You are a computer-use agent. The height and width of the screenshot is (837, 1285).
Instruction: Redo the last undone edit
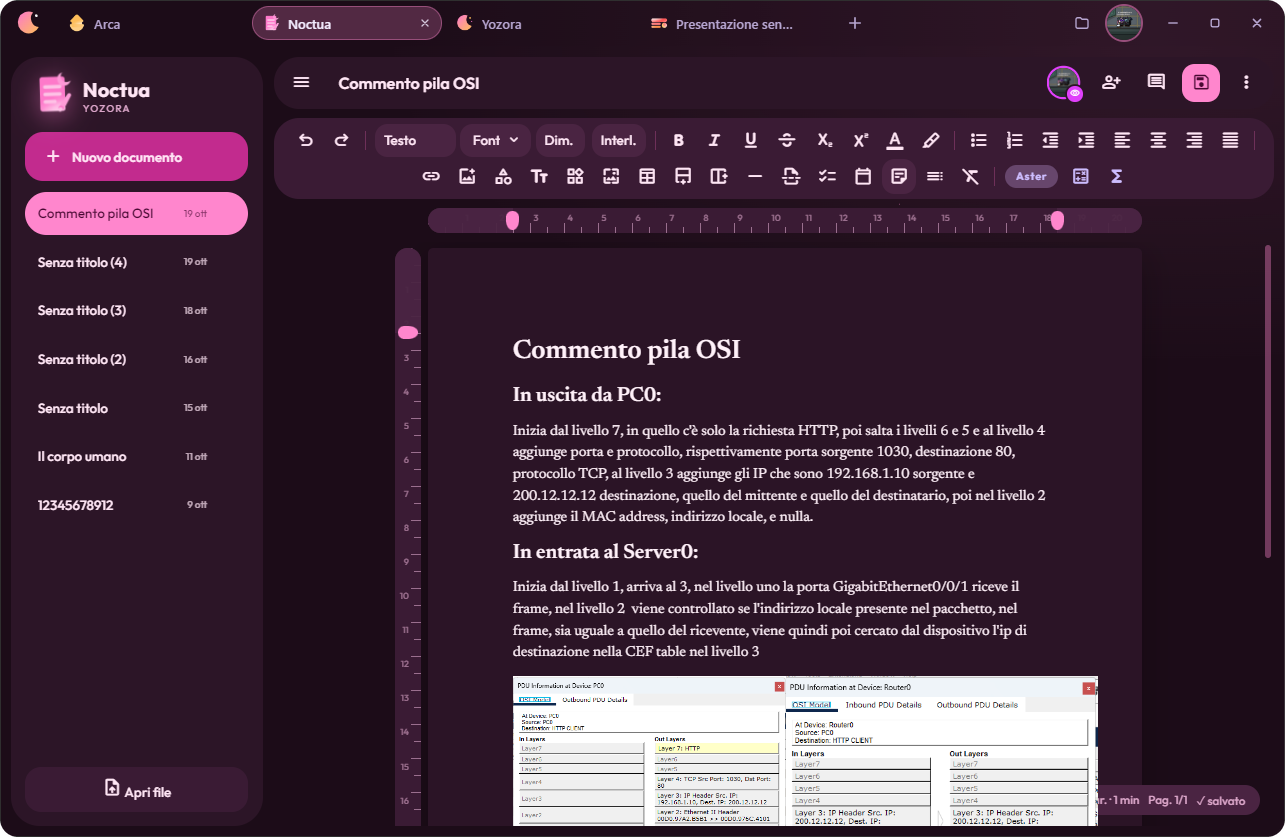coord(341,141)
